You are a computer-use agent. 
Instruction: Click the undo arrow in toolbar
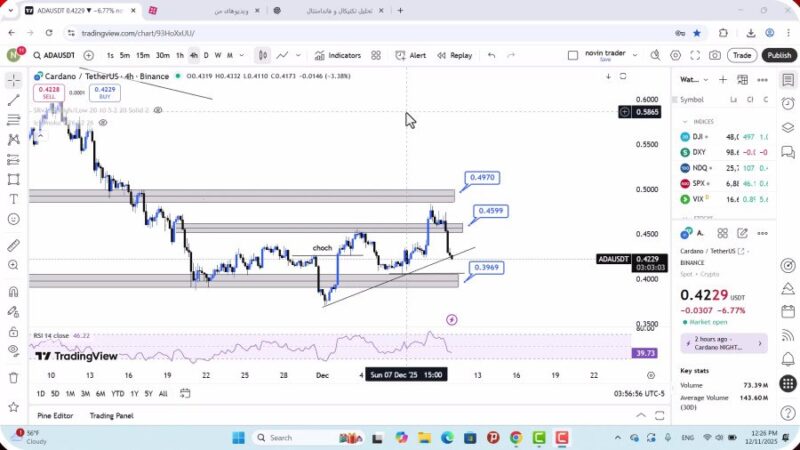tap(491, 56)
